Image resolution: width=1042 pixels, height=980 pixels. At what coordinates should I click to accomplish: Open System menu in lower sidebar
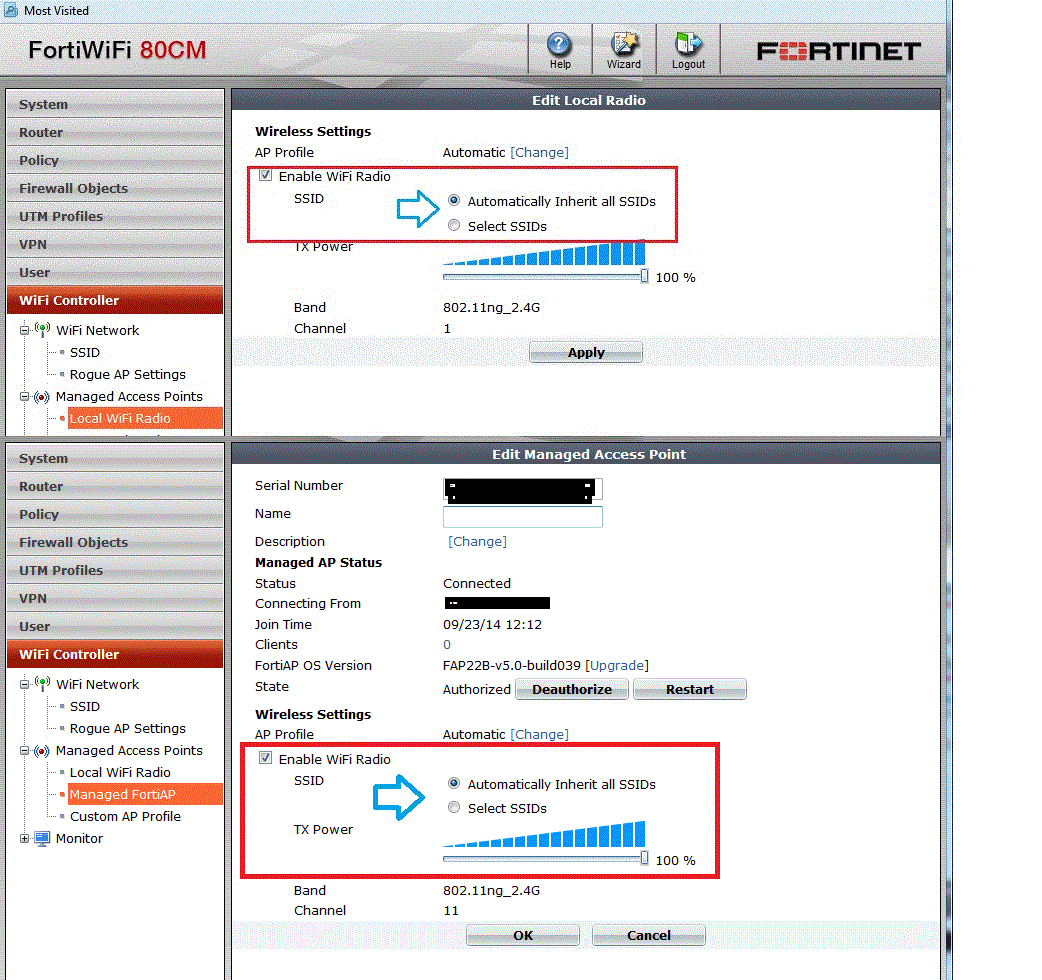coord(115,458)
